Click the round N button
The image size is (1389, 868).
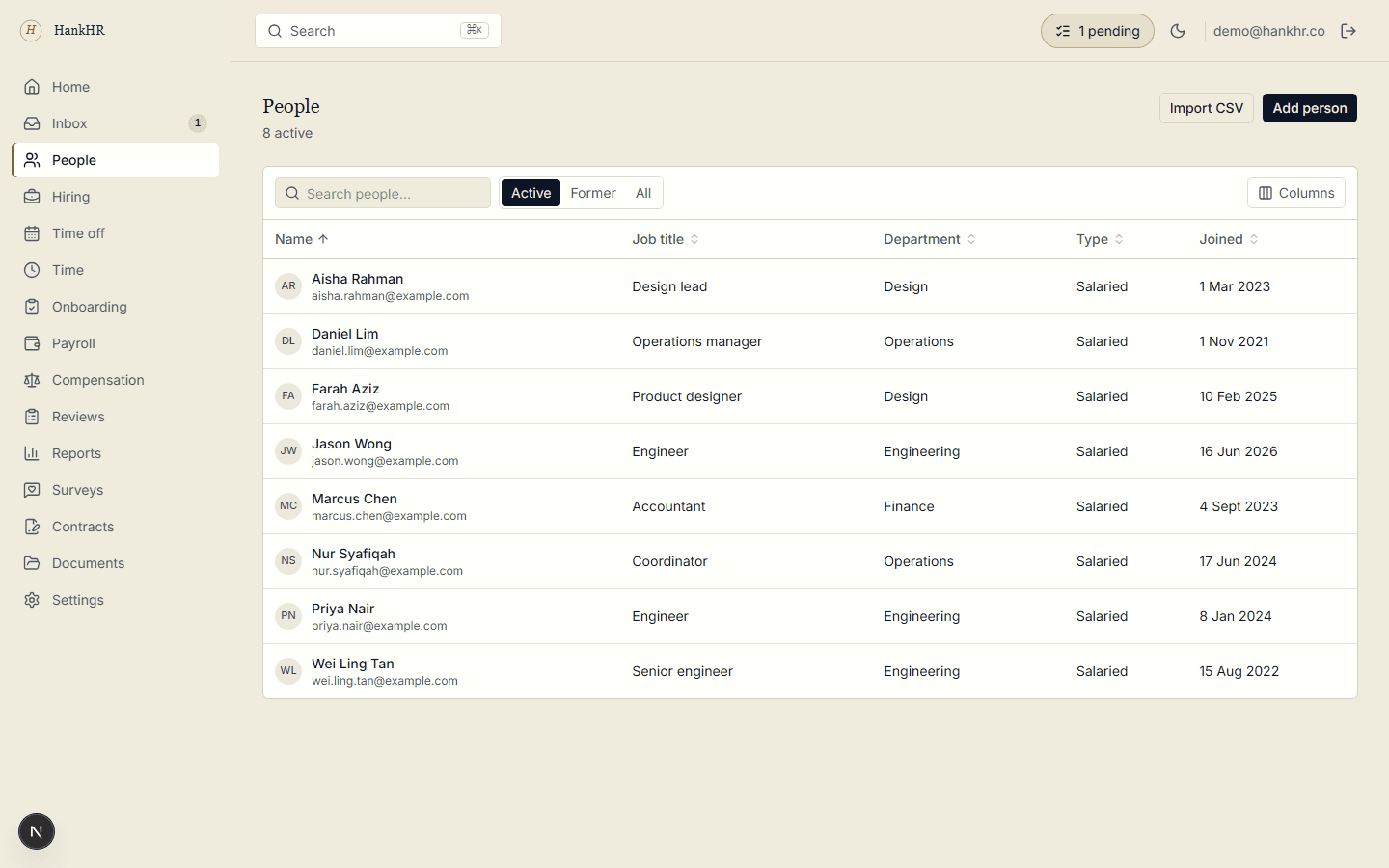pos(37,831)
